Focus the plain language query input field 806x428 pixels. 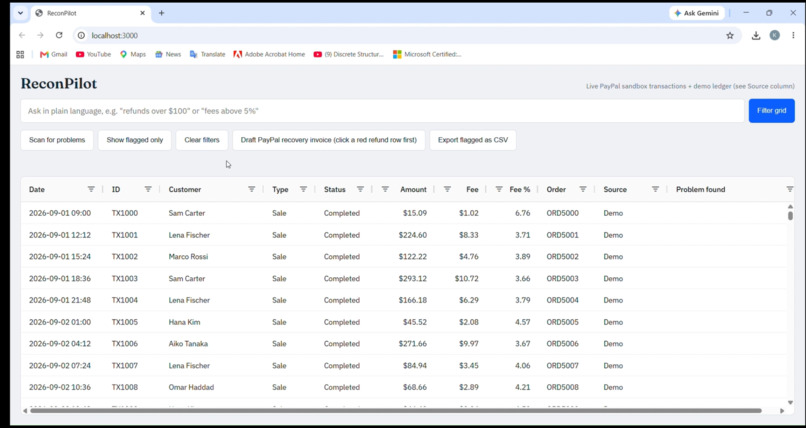point(382,110)
